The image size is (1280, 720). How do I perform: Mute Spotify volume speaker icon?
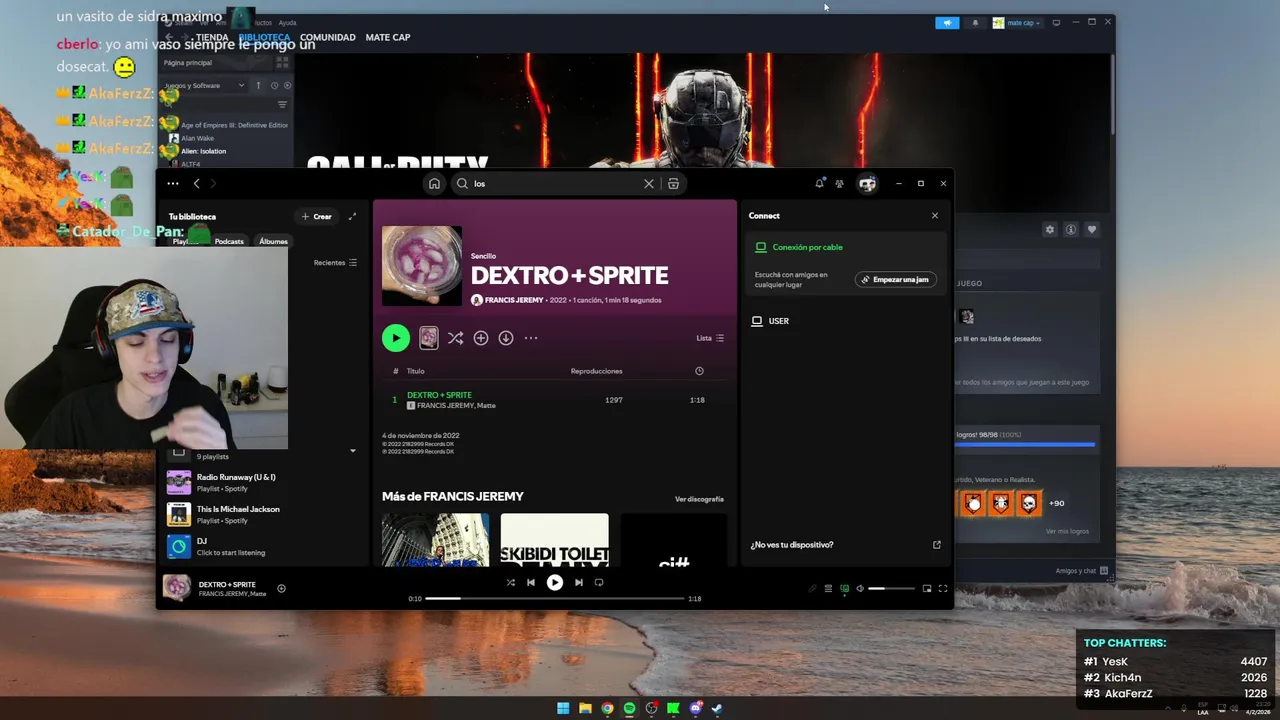(x=860, y=589)
